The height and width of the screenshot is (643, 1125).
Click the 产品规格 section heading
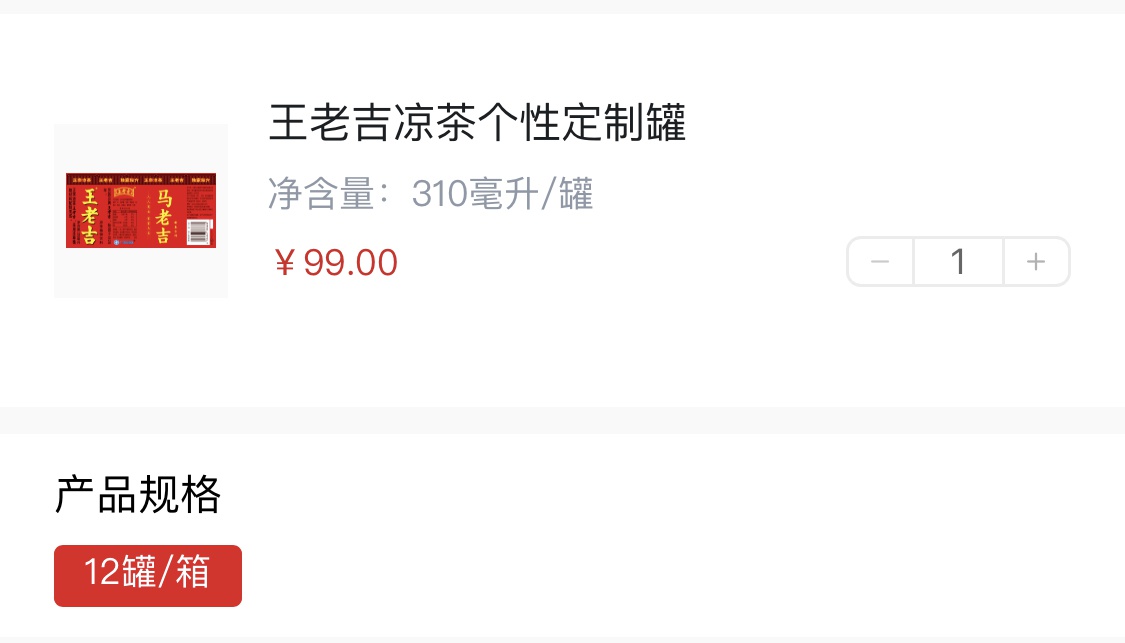point(138,494)
